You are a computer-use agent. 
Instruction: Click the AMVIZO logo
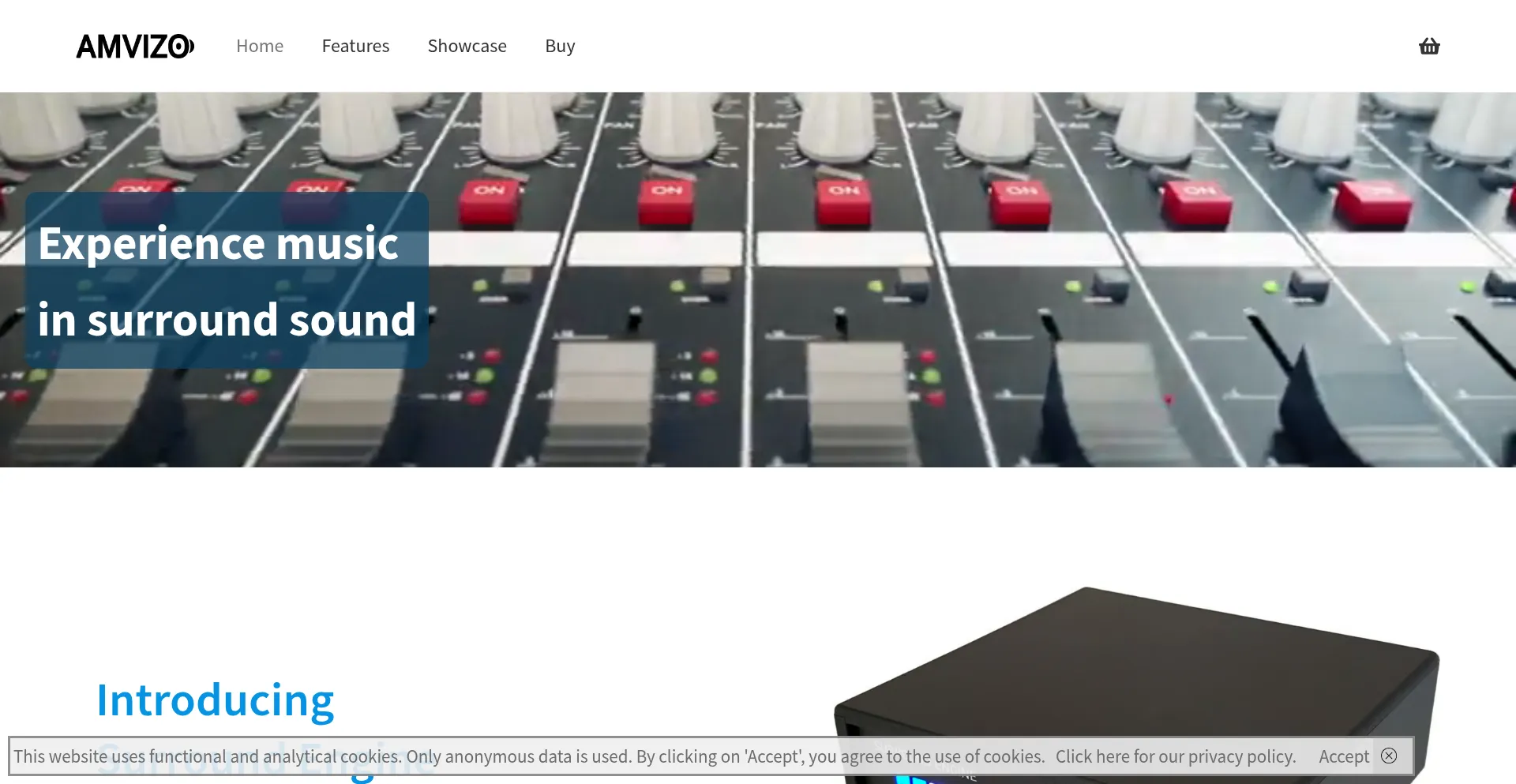coord(135,47)
